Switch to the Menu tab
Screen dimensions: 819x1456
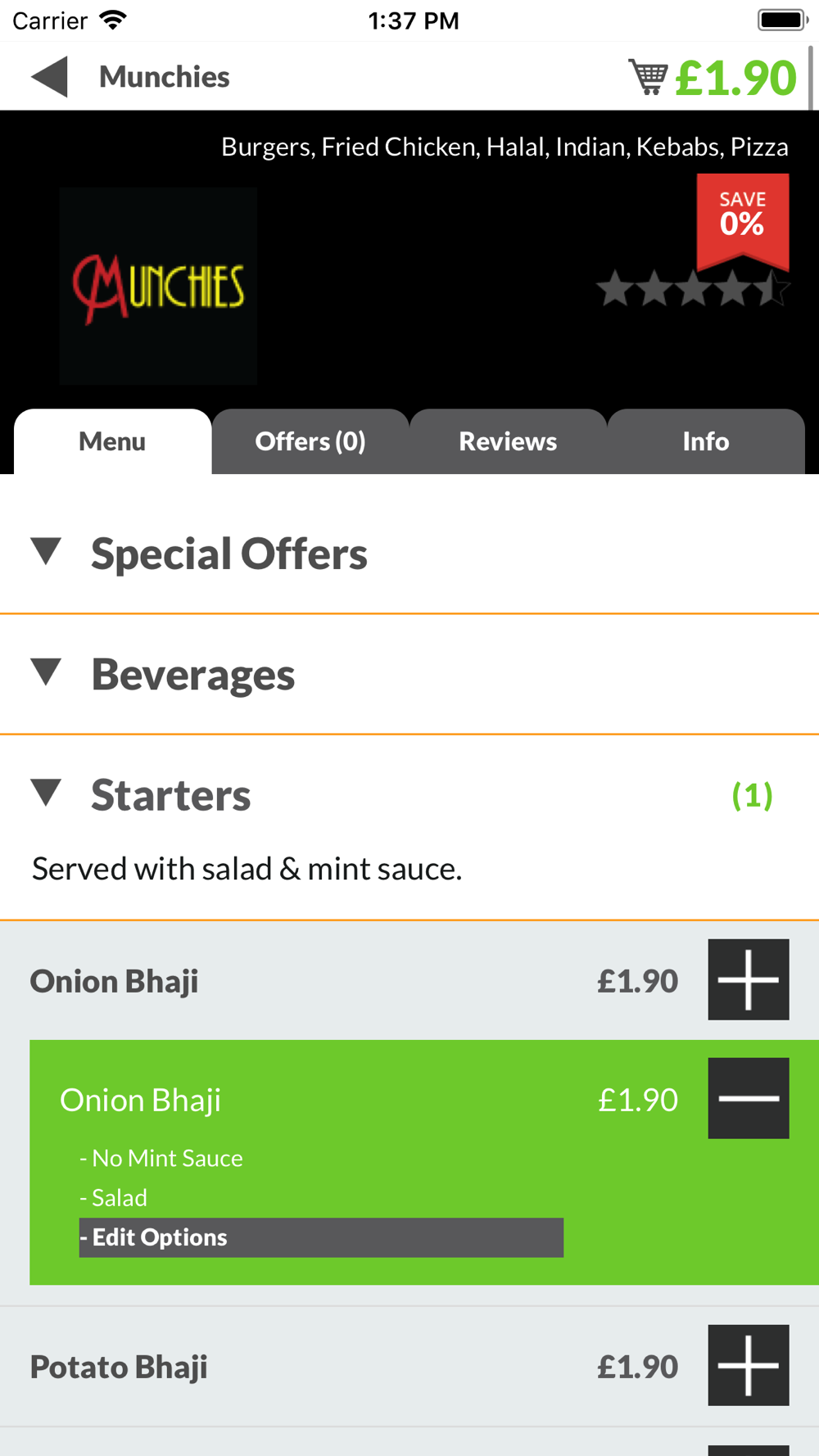(x=113, y=441)
